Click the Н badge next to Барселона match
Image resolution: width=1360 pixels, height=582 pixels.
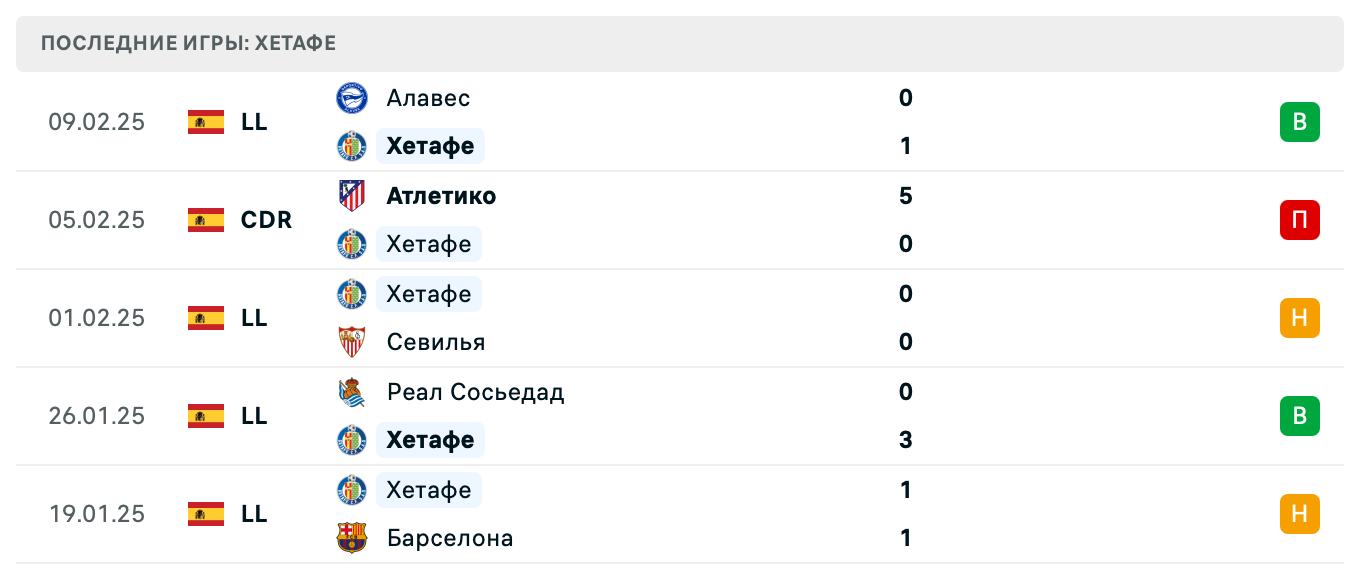tap(1300, 514)
